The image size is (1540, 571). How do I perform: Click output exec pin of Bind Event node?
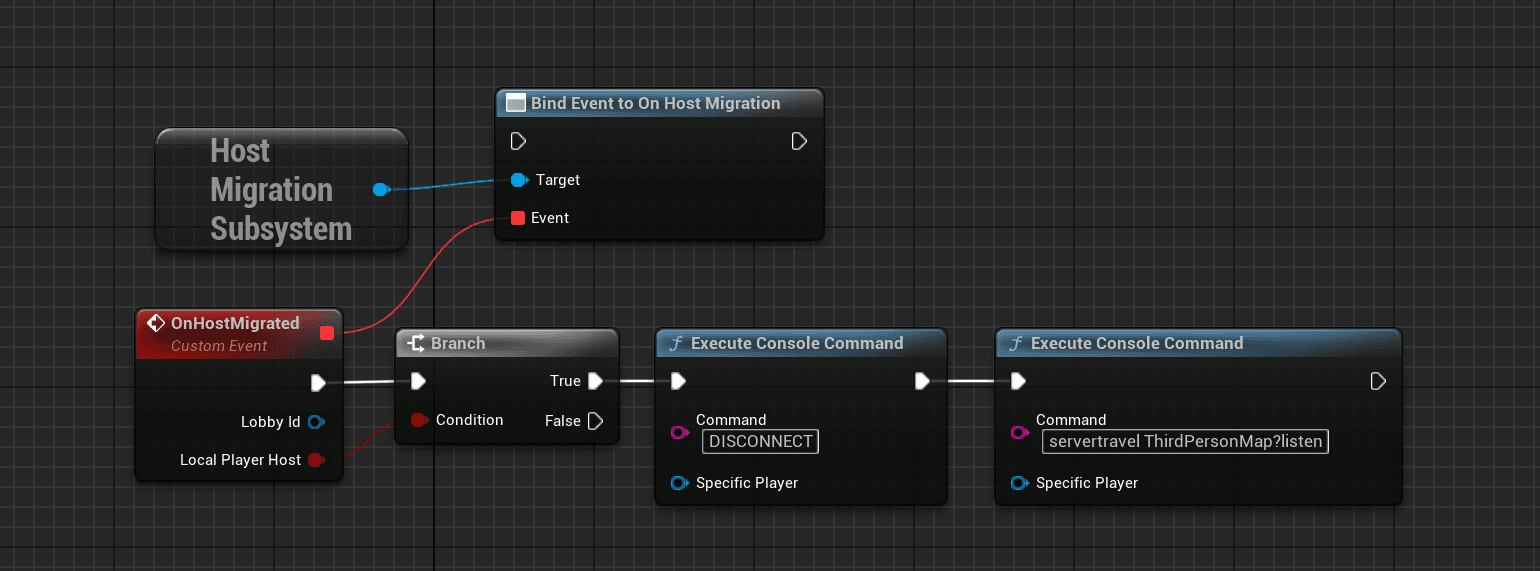(799, 141)
